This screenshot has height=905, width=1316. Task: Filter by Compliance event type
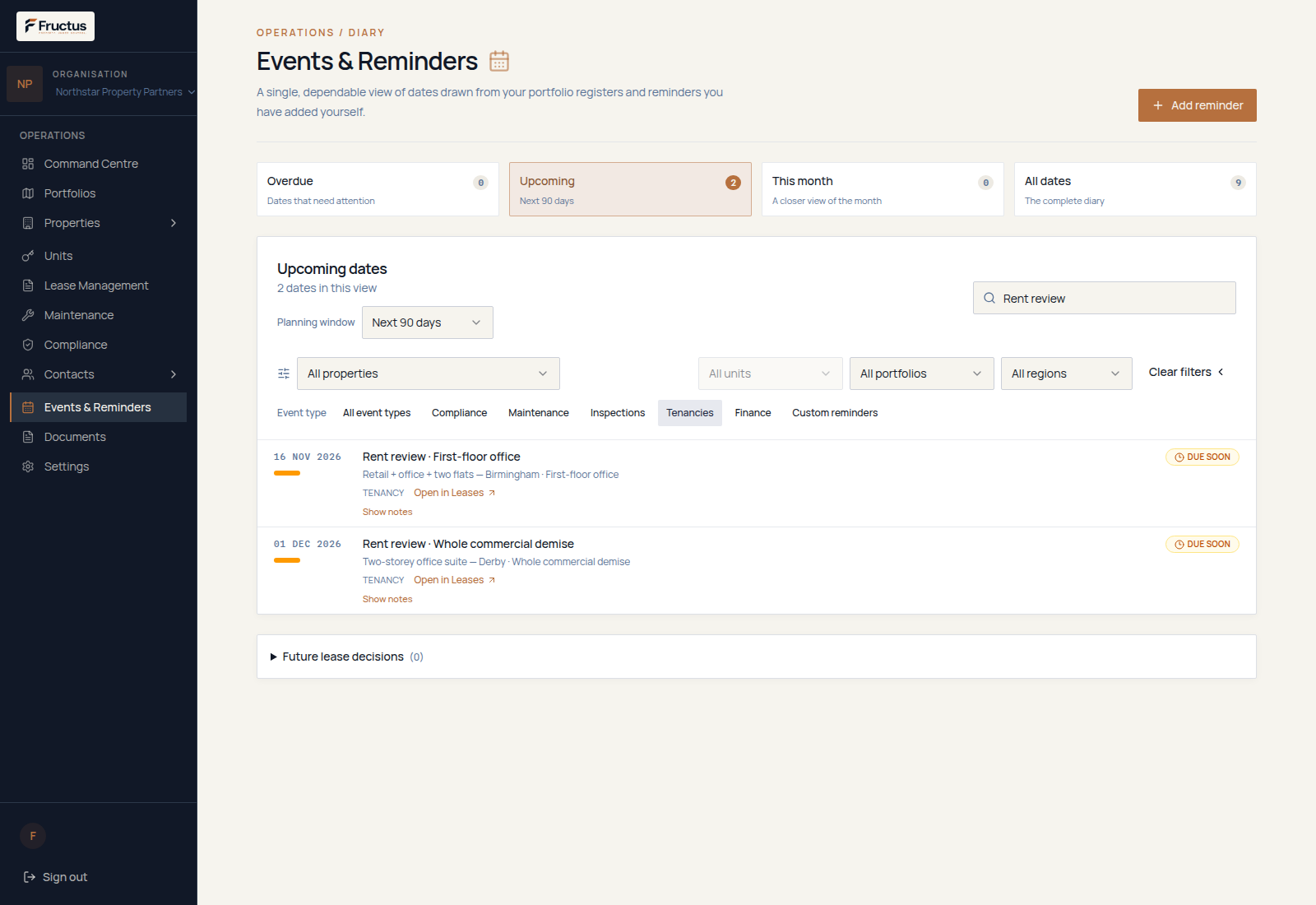pos(459,413)
